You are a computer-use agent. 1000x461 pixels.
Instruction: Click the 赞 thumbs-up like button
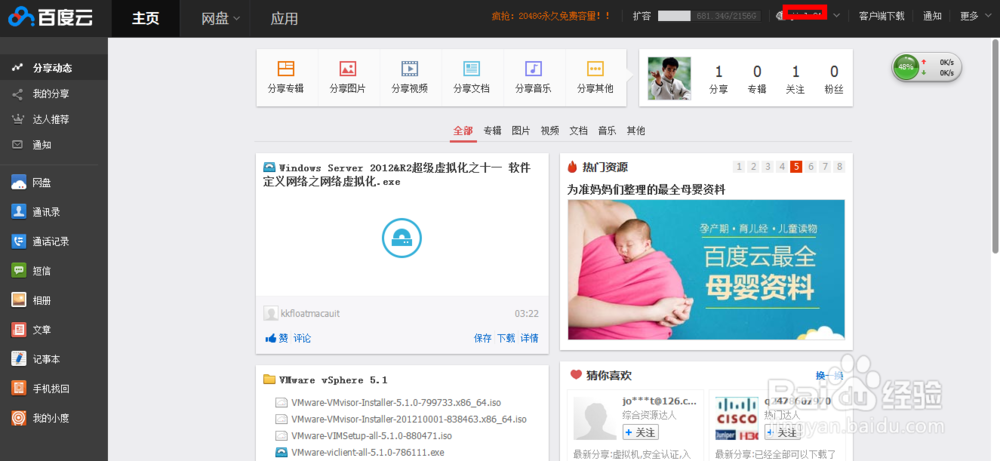click(x=277, y=338)
